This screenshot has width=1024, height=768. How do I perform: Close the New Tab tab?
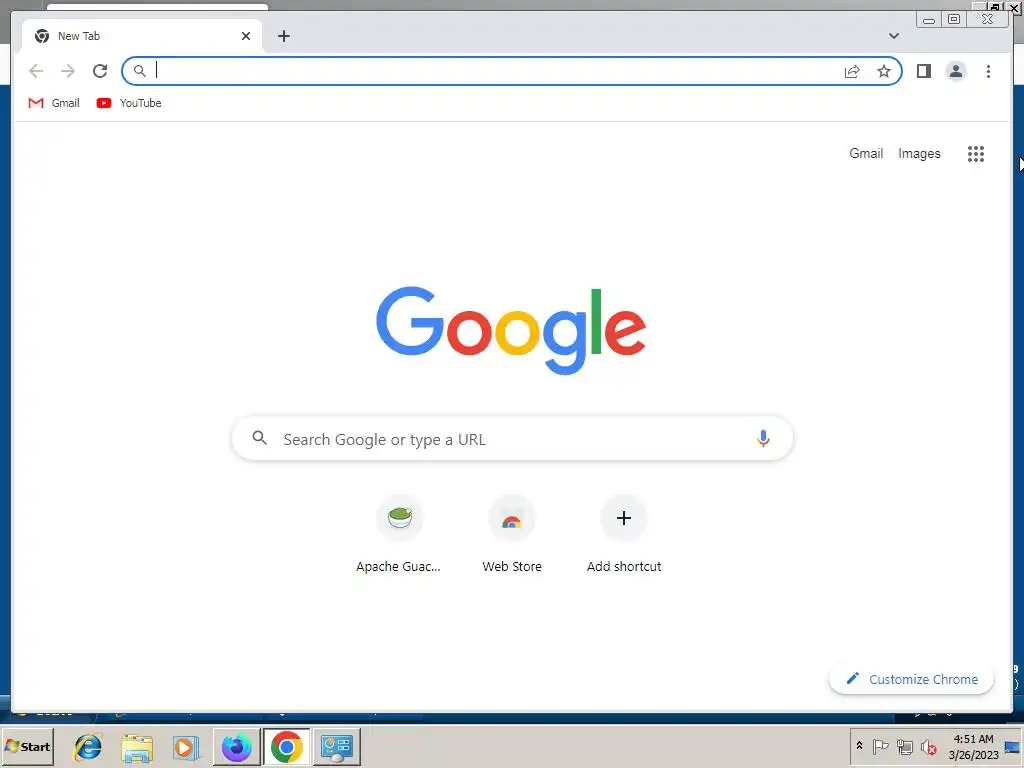(x=246, y=36)
